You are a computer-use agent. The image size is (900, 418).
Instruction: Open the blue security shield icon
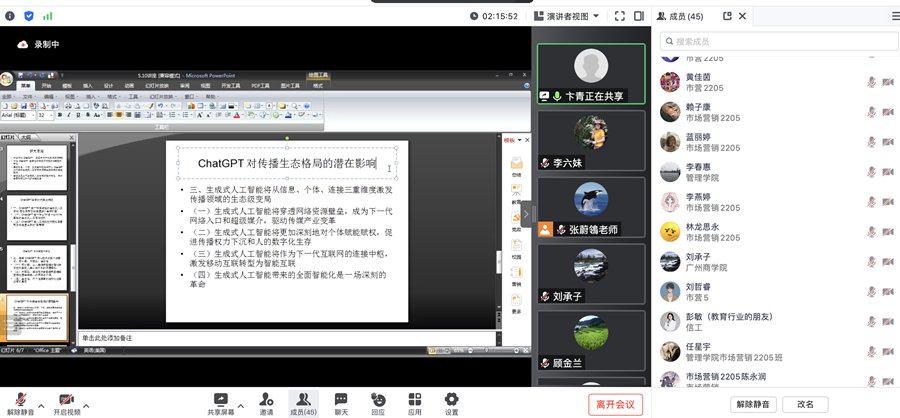pyautogui.click(x=28, y=16)
